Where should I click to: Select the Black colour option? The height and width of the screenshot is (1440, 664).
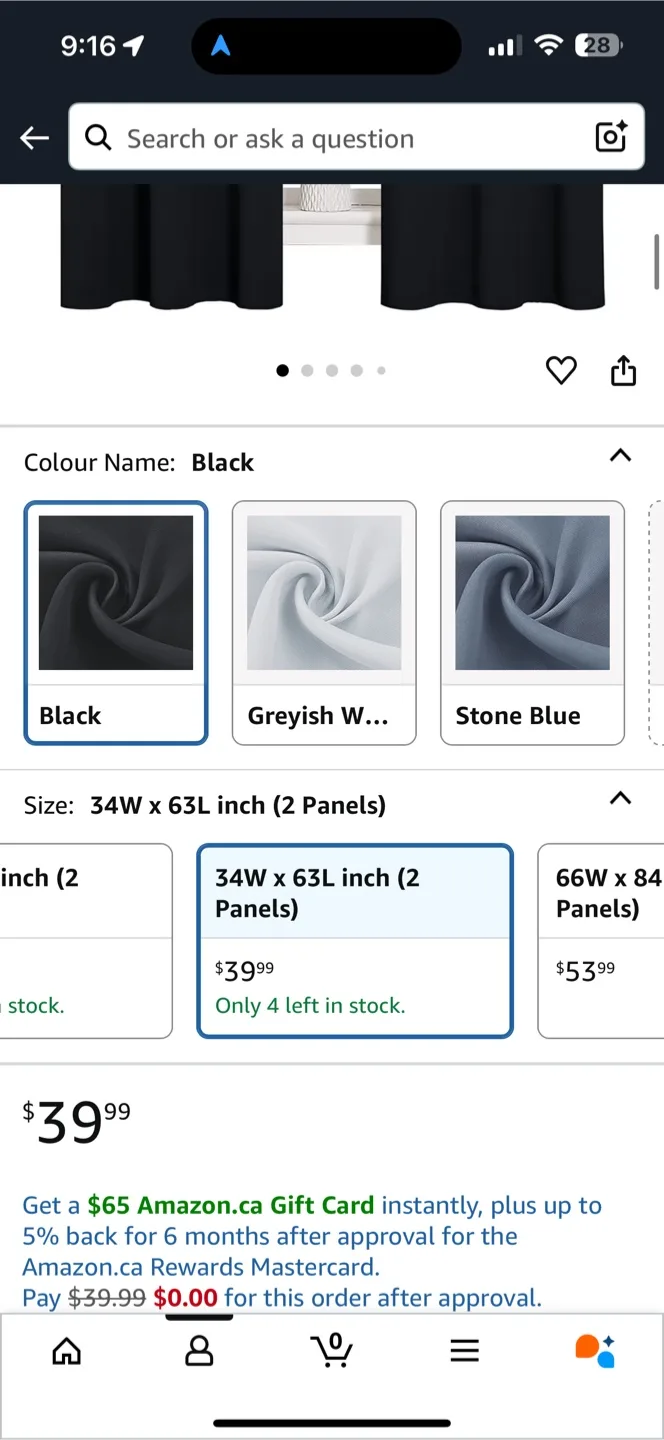tap(115, 622)
